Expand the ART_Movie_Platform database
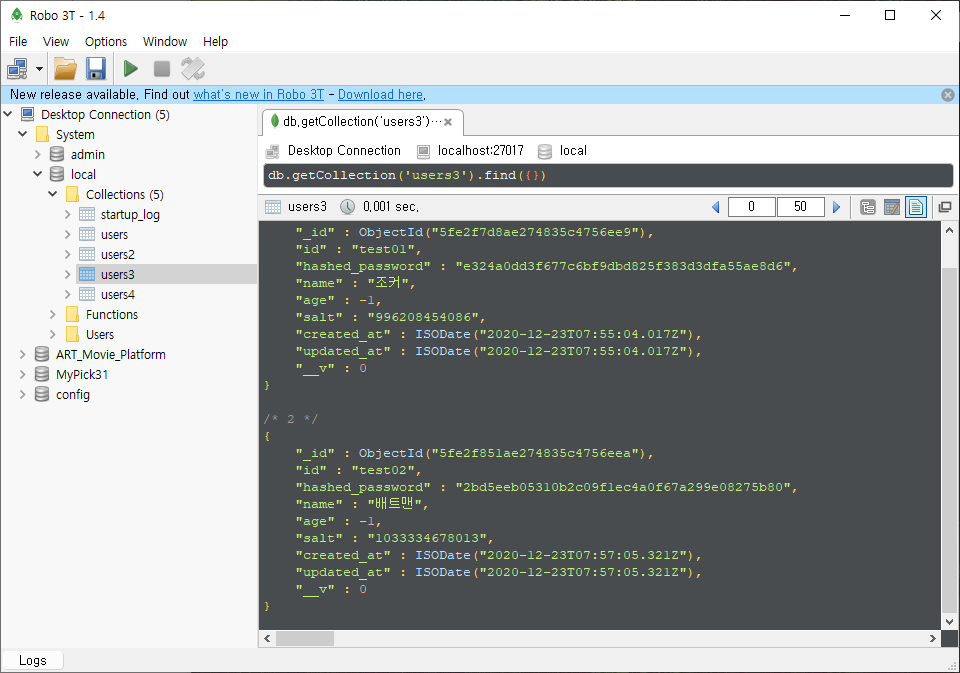This screenshot has width=960, height=673. (23, 355)
